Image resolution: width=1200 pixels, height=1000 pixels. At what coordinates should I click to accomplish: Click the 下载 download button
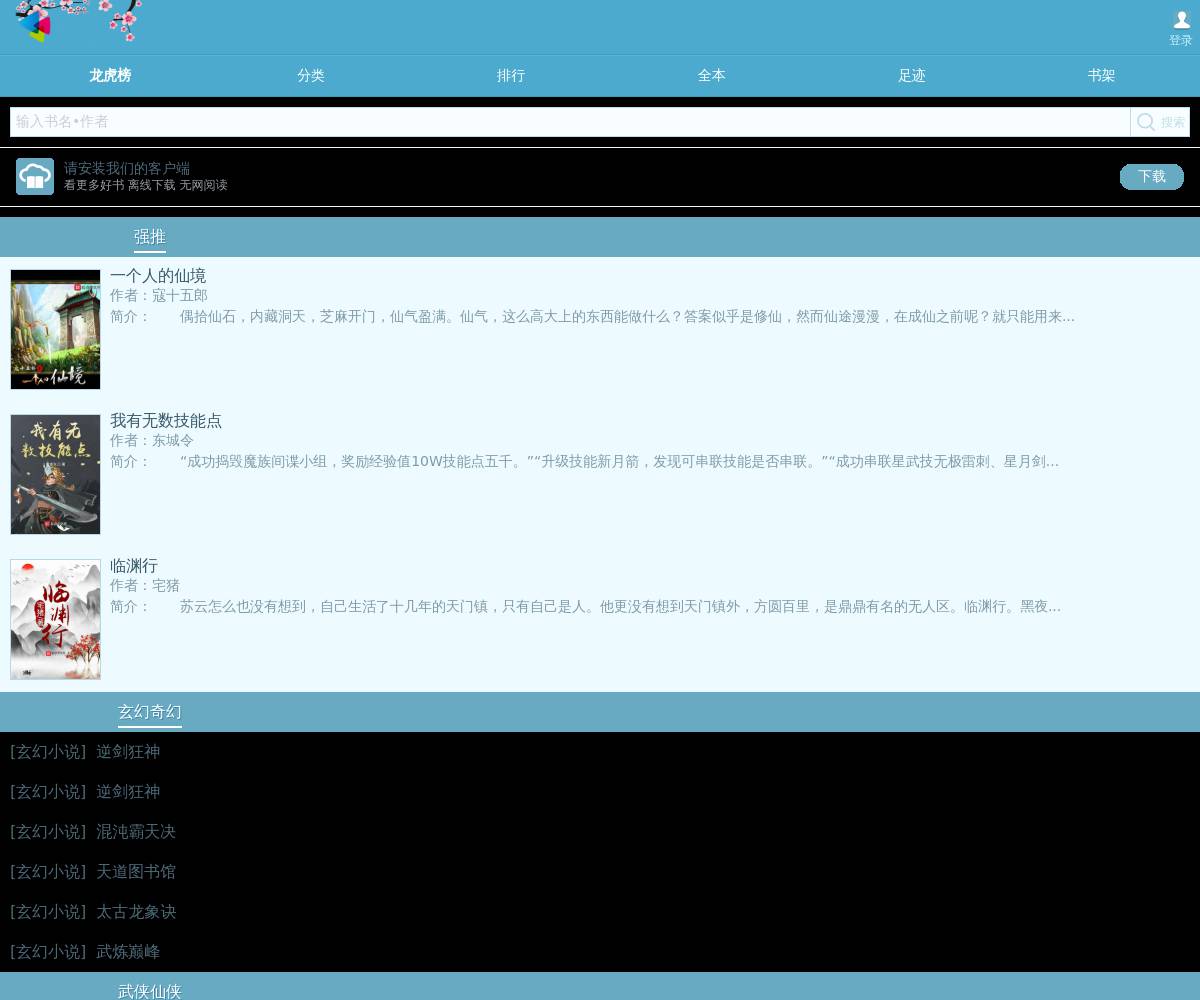(x=1151, y=177)
